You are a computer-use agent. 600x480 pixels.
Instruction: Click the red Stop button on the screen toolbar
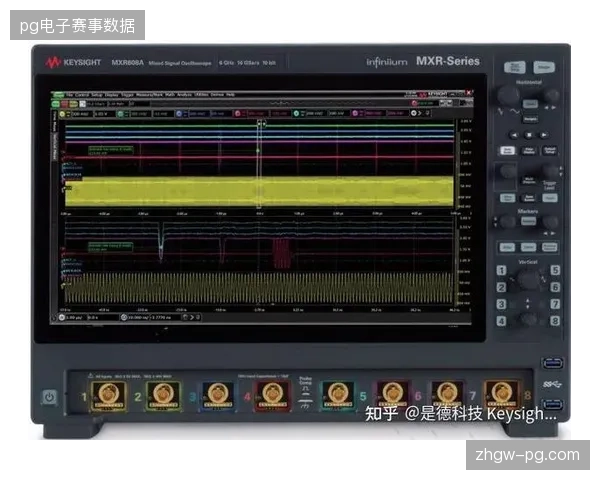coord(65,104)
